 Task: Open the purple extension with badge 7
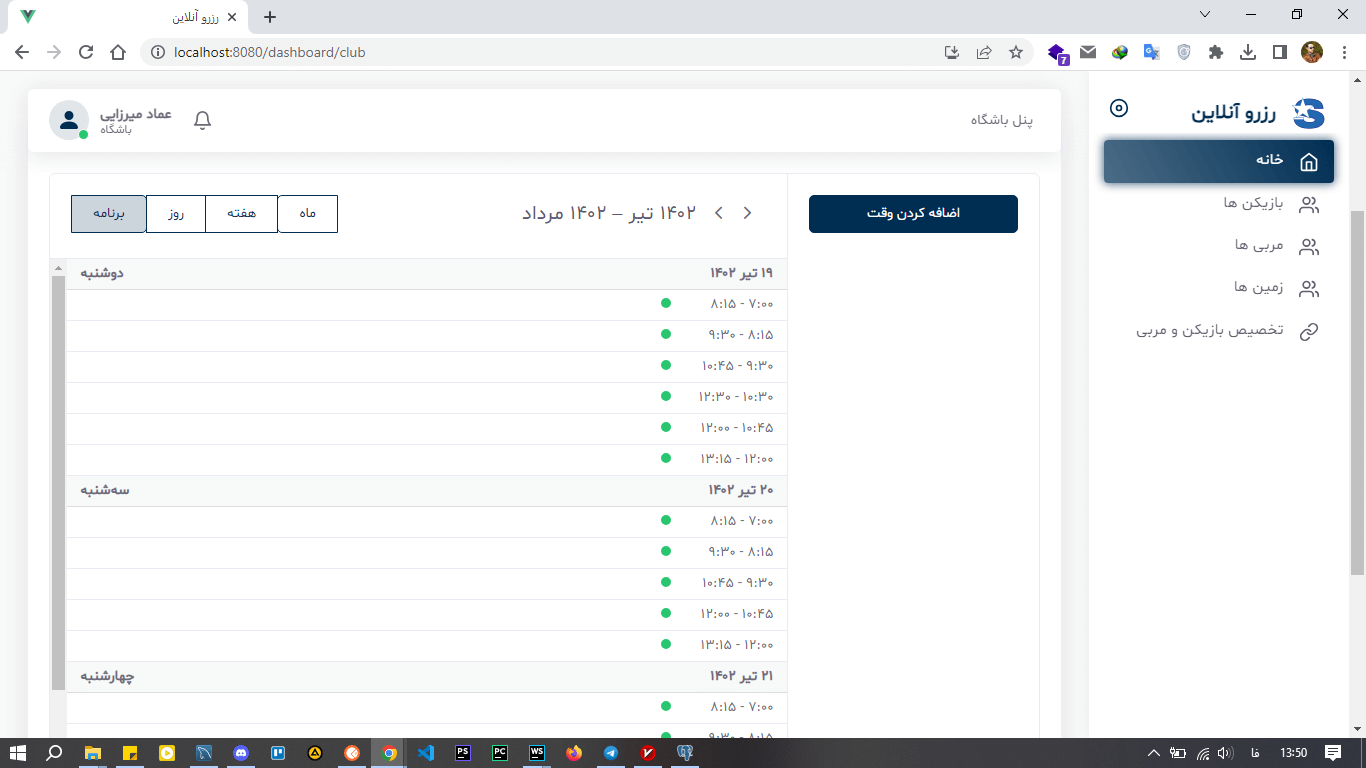click(x=1057, y=53)
